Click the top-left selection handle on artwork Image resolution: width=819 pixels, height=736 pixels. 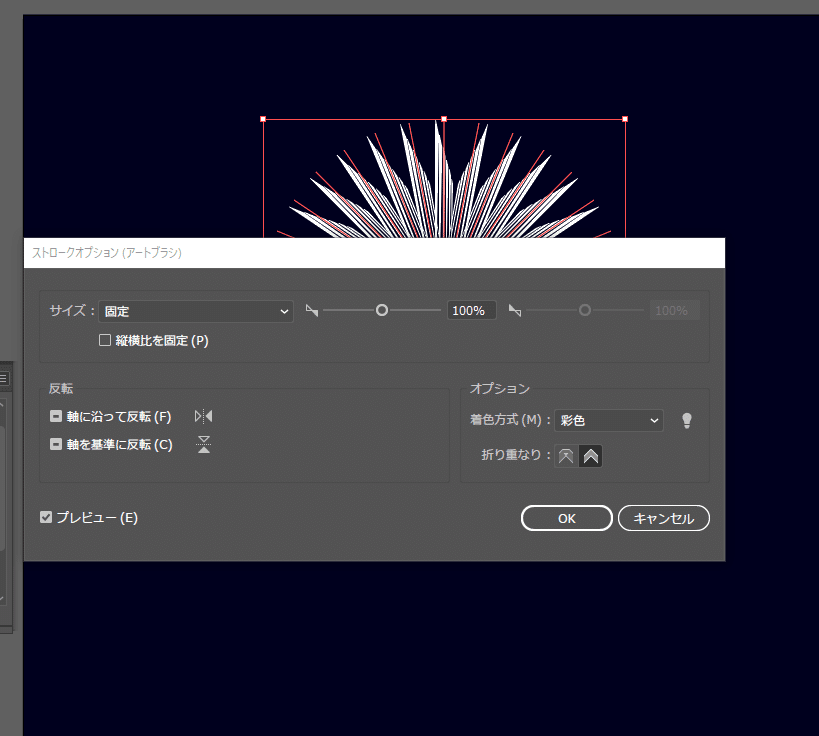point(263,119)
